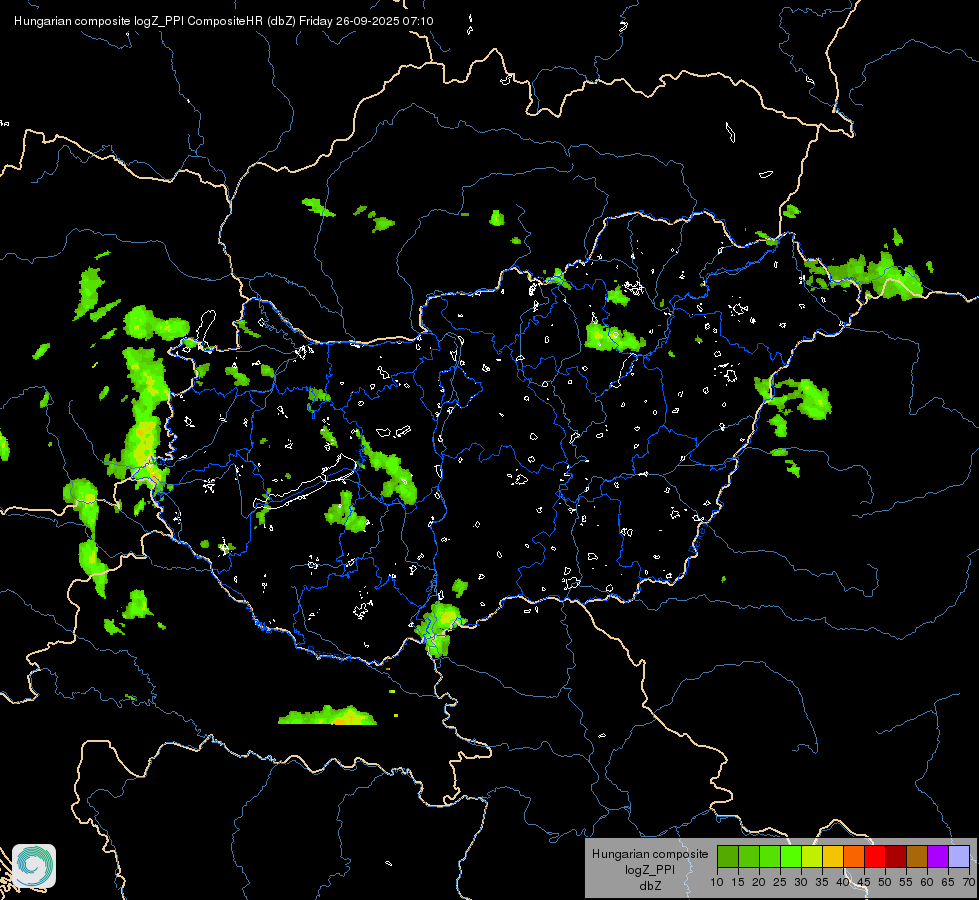The image size is (979, 900).
Task: Click the 'dbZ' unit label in legend
Action: click(x=650, y=886)
